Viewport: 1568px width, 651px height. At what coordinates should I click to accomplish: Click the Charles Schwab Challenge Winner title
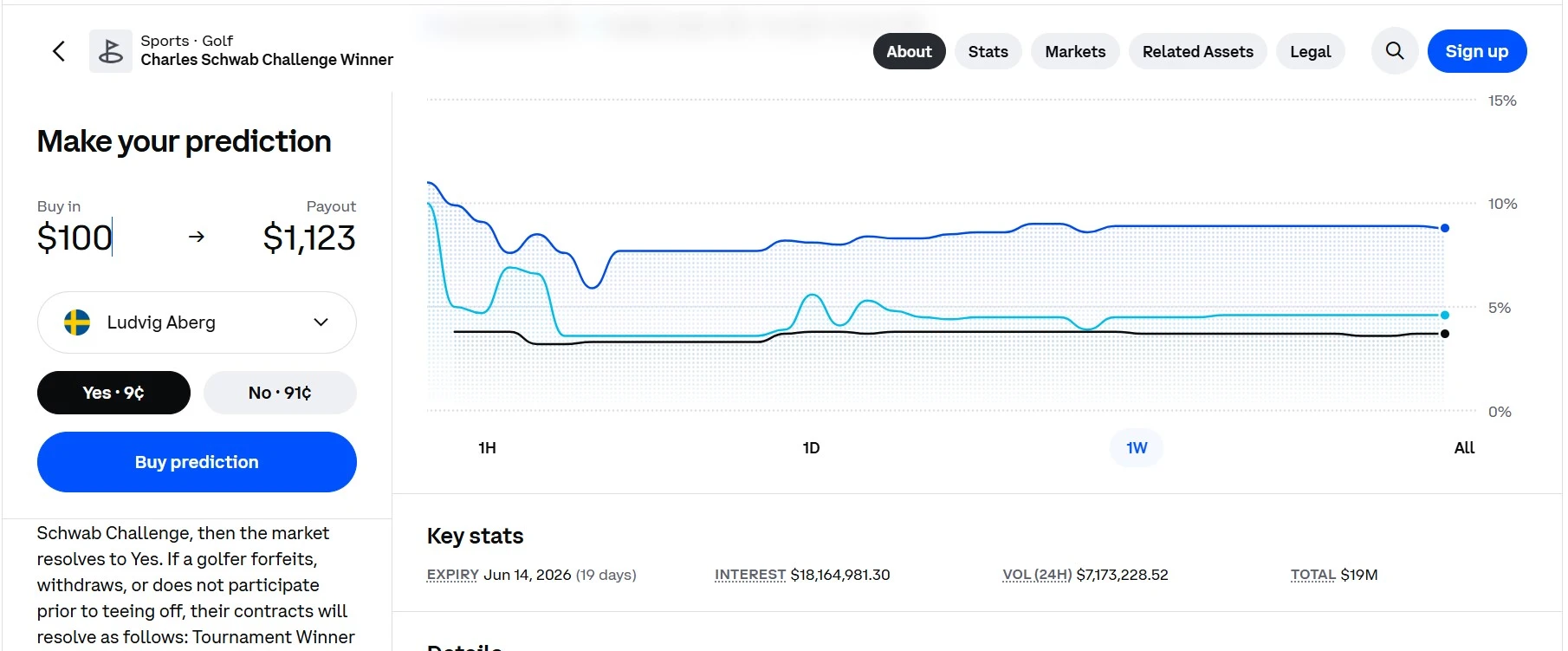pos(267,60)
